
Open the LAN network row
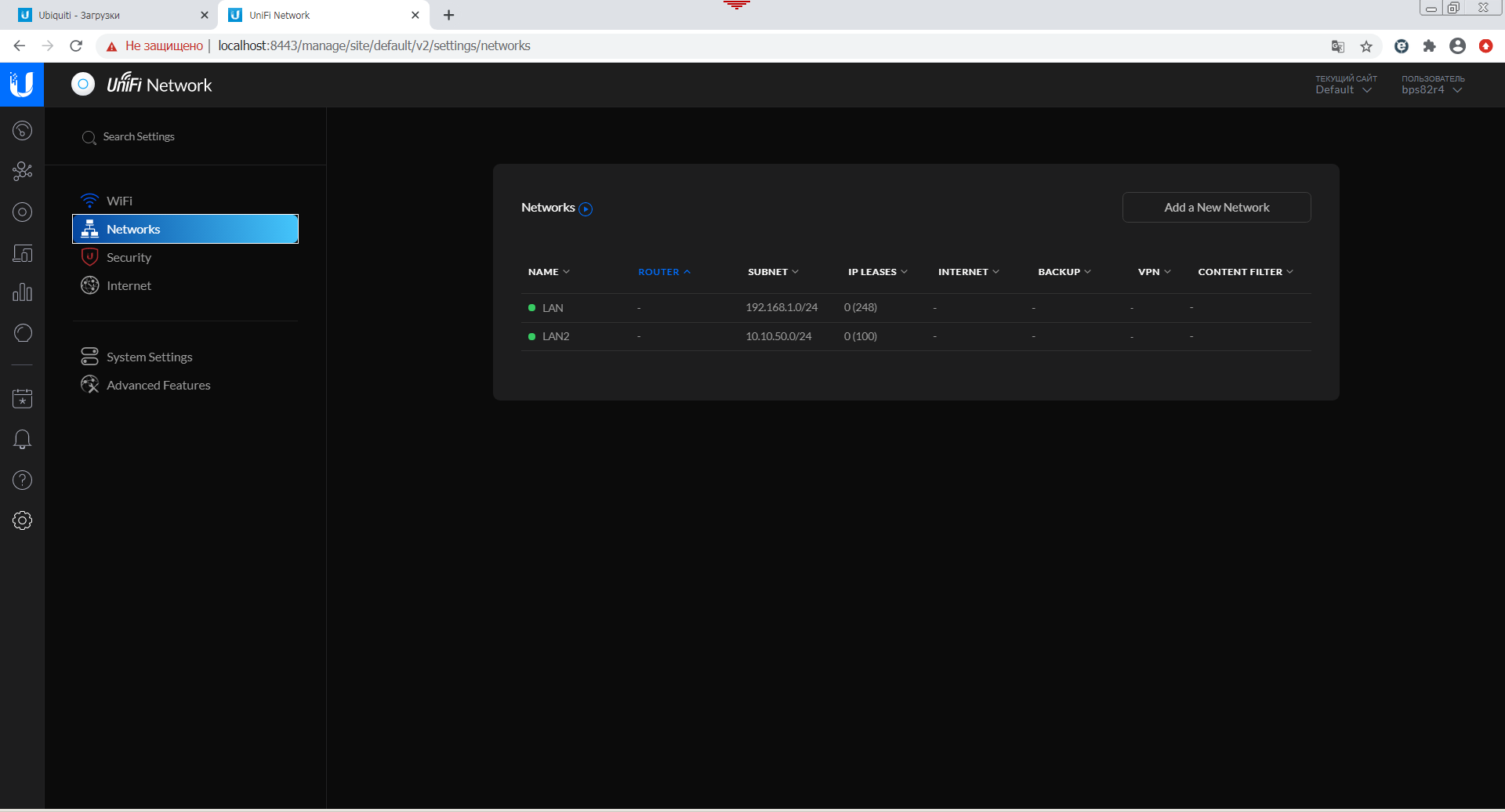pyautogui.click(x=916, y=308)
